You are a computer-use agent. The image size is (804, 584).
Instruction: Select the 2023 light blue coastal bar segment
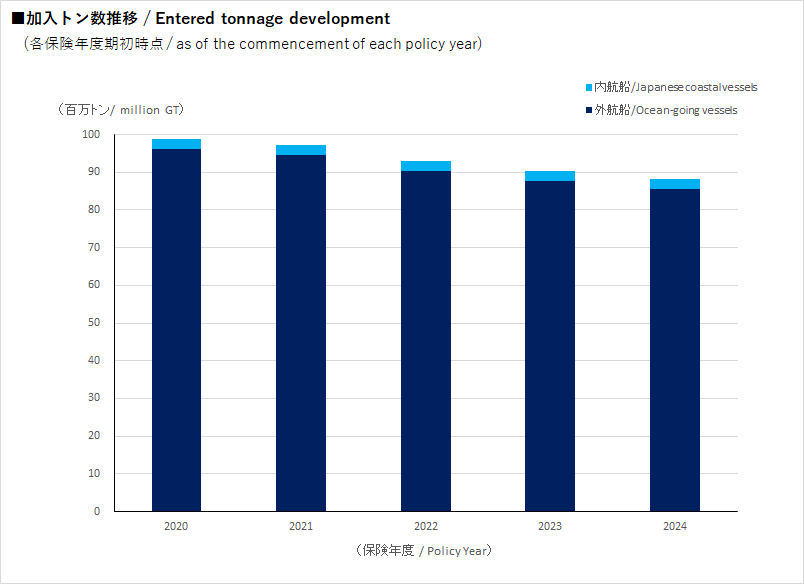coord(550,176)
